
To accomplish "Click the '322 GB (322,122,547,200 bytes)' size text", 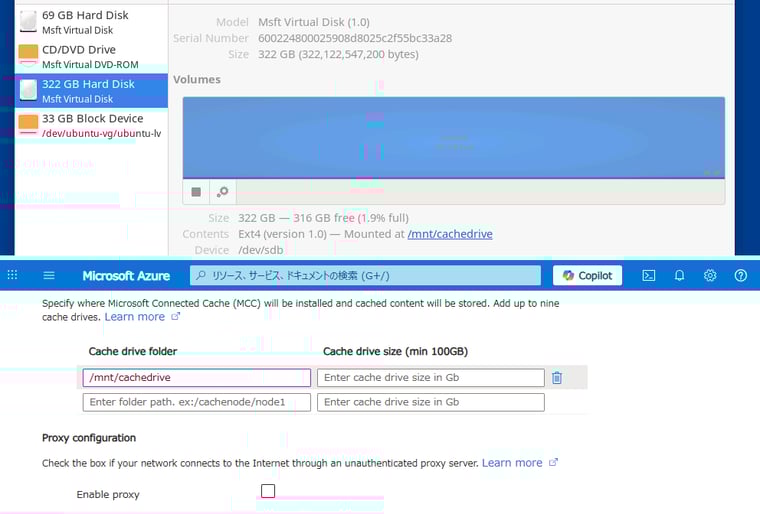I will [338, 54].
